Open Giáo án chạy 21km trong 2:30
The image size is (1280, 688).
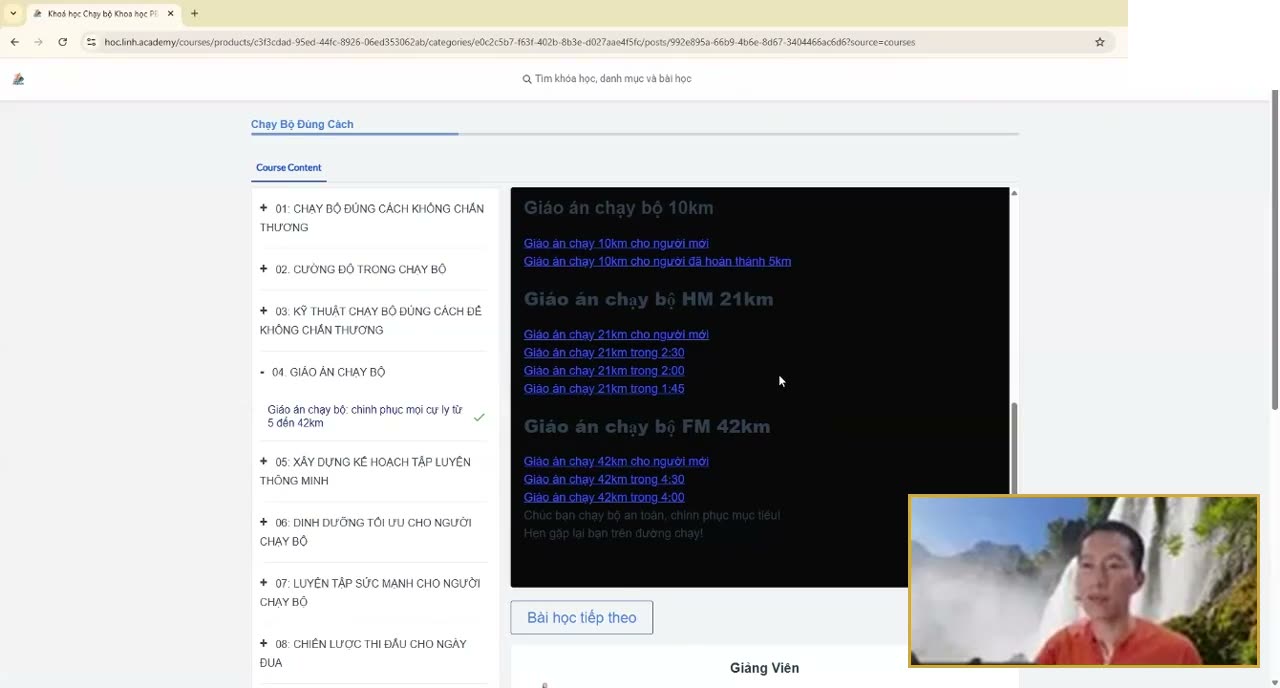coord(604,352)
